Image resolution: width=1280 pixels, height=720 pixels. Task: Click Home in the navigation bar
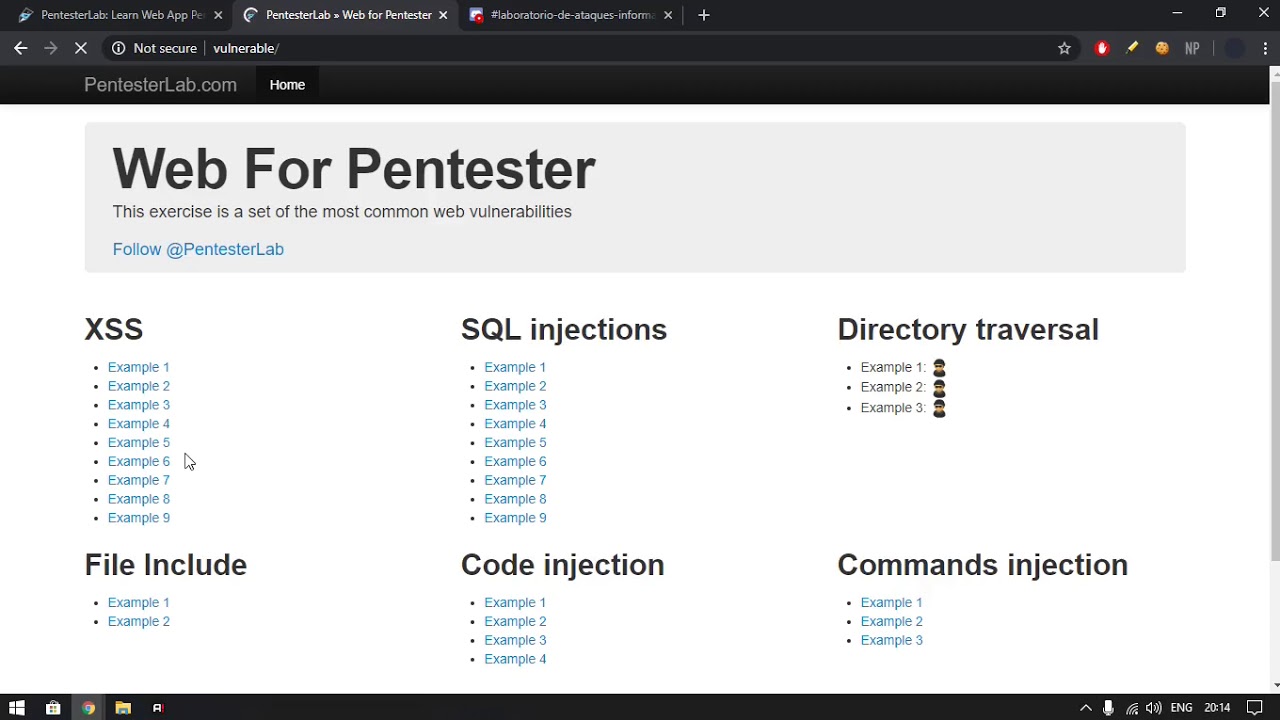[287, 85]
